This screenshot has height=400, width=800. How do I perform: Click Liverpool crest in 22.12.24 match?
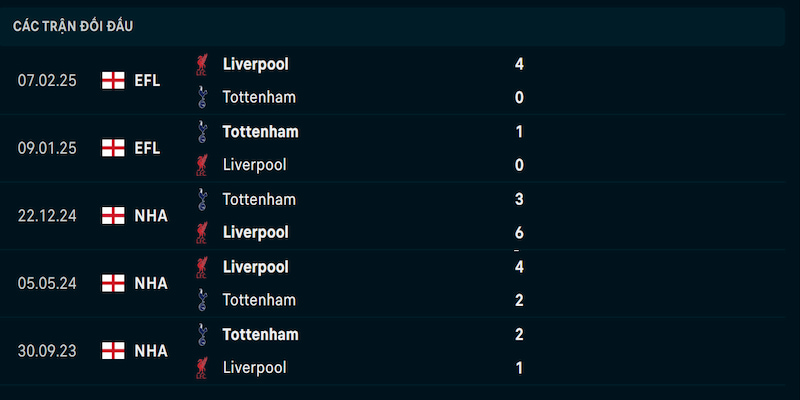pyautogui.click(x=202, y=233)
